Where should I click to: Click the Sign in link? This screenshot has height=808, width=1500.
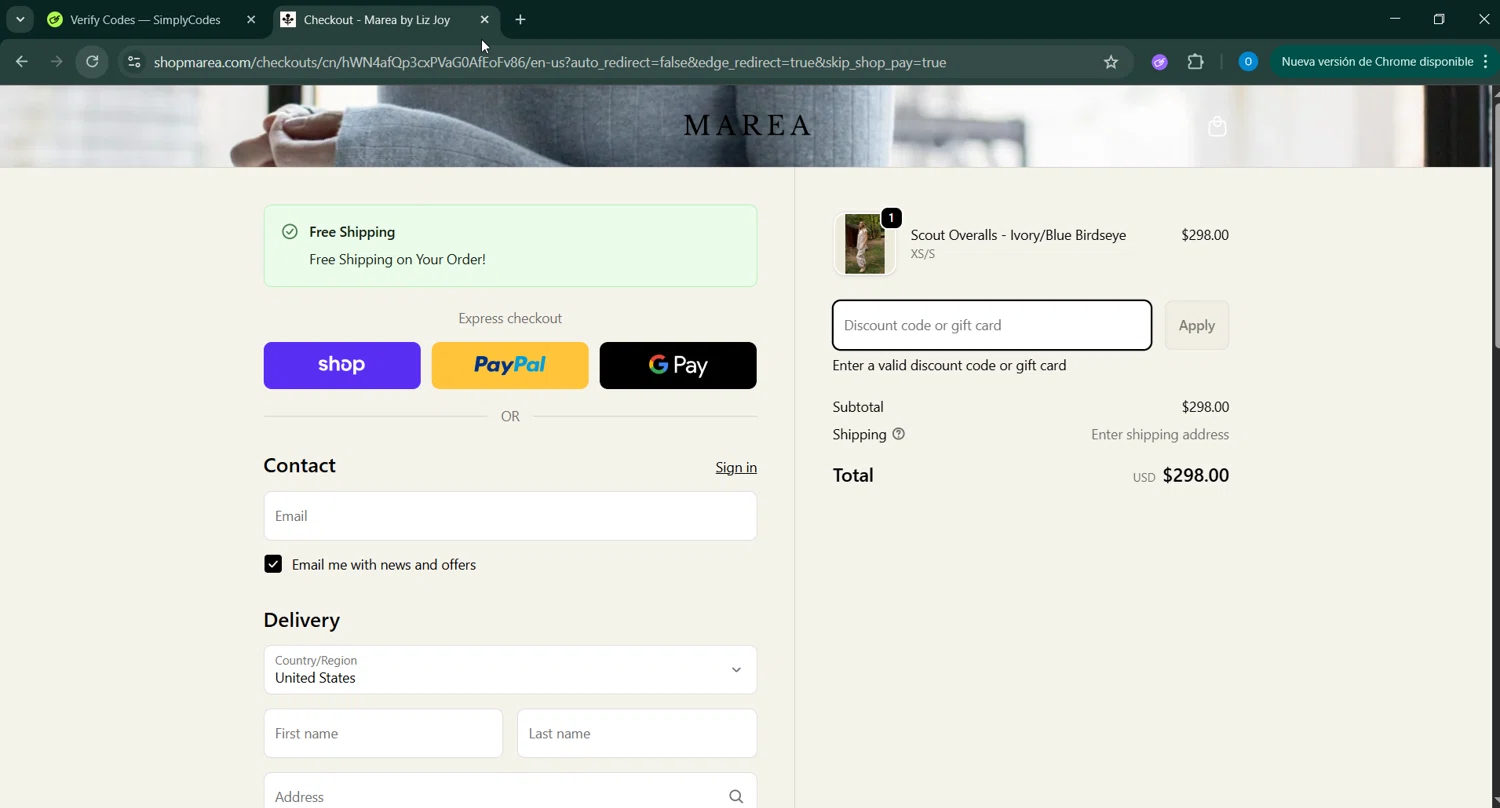click(736, 467)
